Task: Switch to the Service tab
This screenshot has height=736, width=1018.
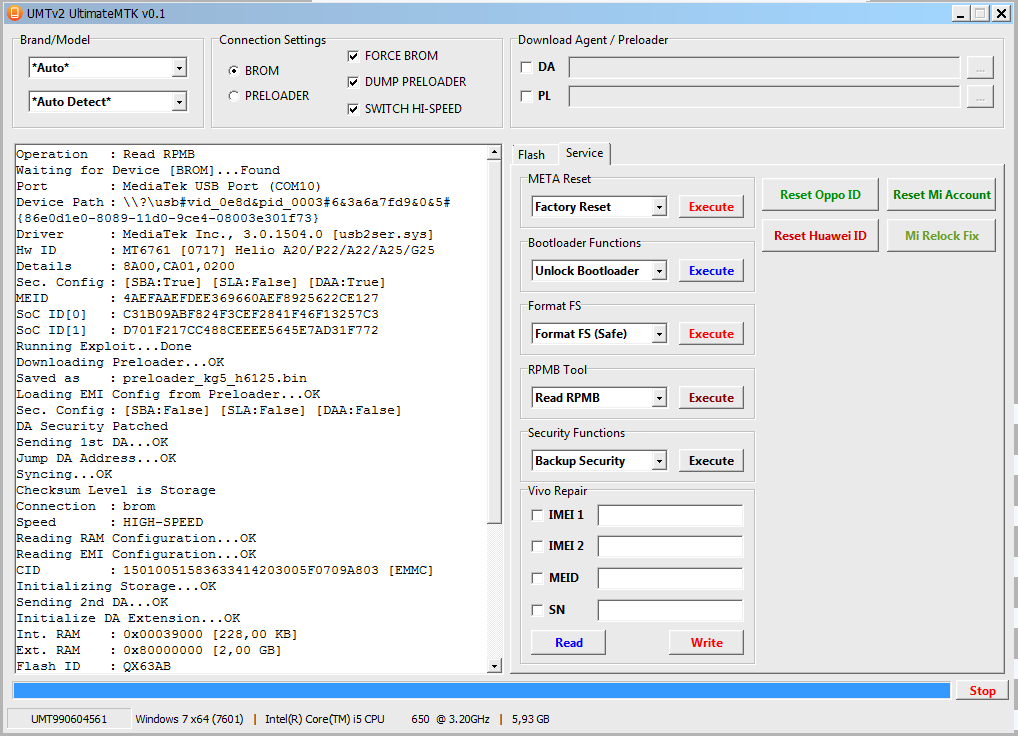Action: tap(584, 153)
